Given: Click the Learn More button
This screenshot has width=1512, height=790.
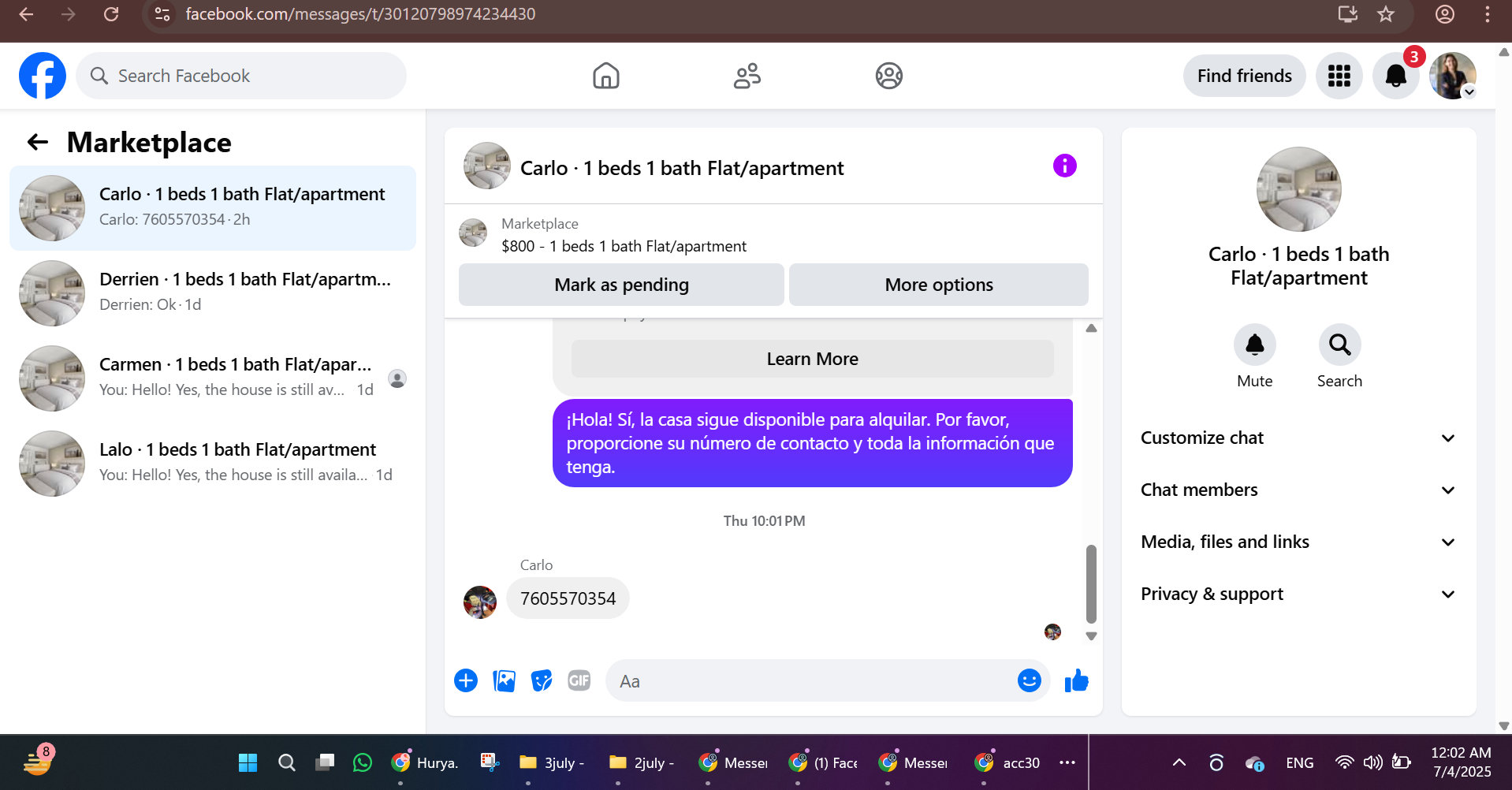Looking at the screenshot, I should pos(812,359).
